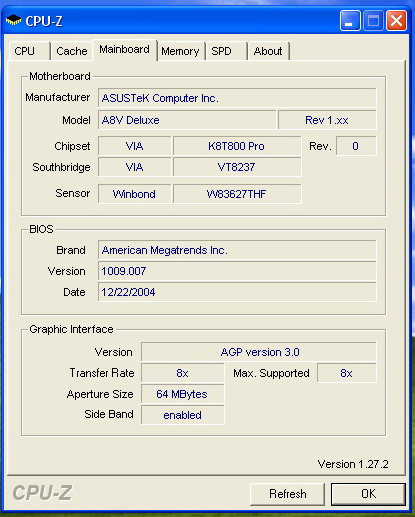
Task: Confirm with the OK button
Action: [368, 494]
